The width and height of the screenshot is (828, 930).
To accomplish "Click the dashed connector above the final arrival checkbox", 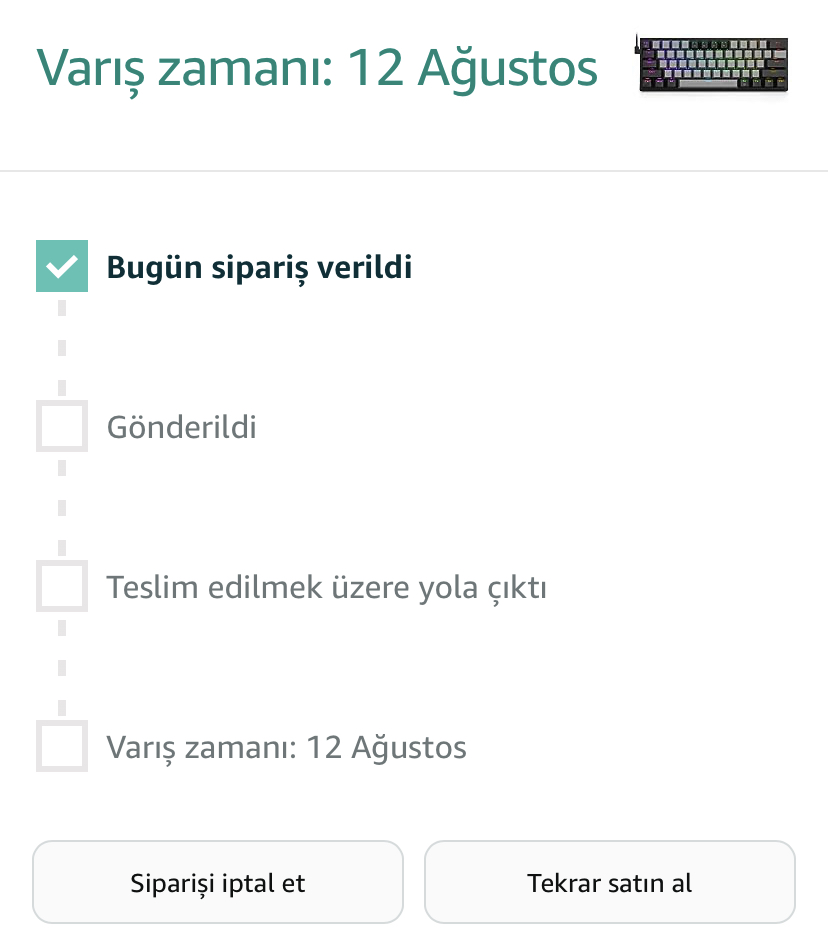I will (62, 666).
